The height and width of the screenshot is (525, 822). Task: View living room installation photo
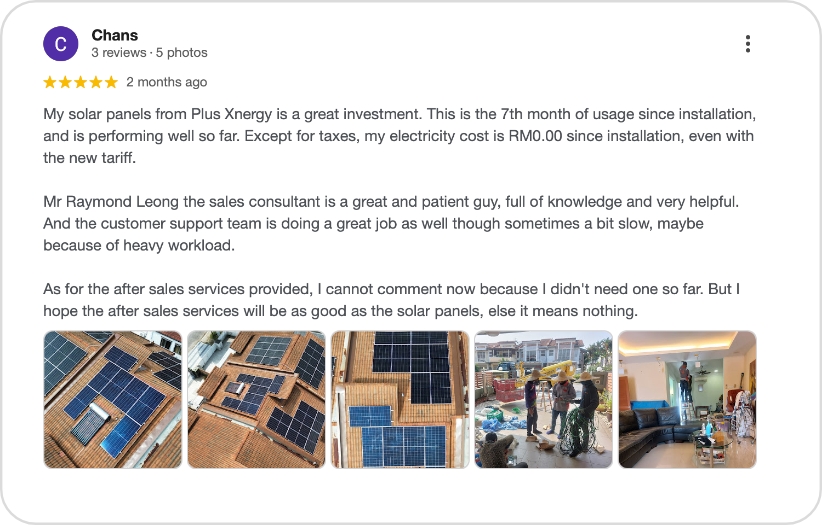tap(687, 399)
